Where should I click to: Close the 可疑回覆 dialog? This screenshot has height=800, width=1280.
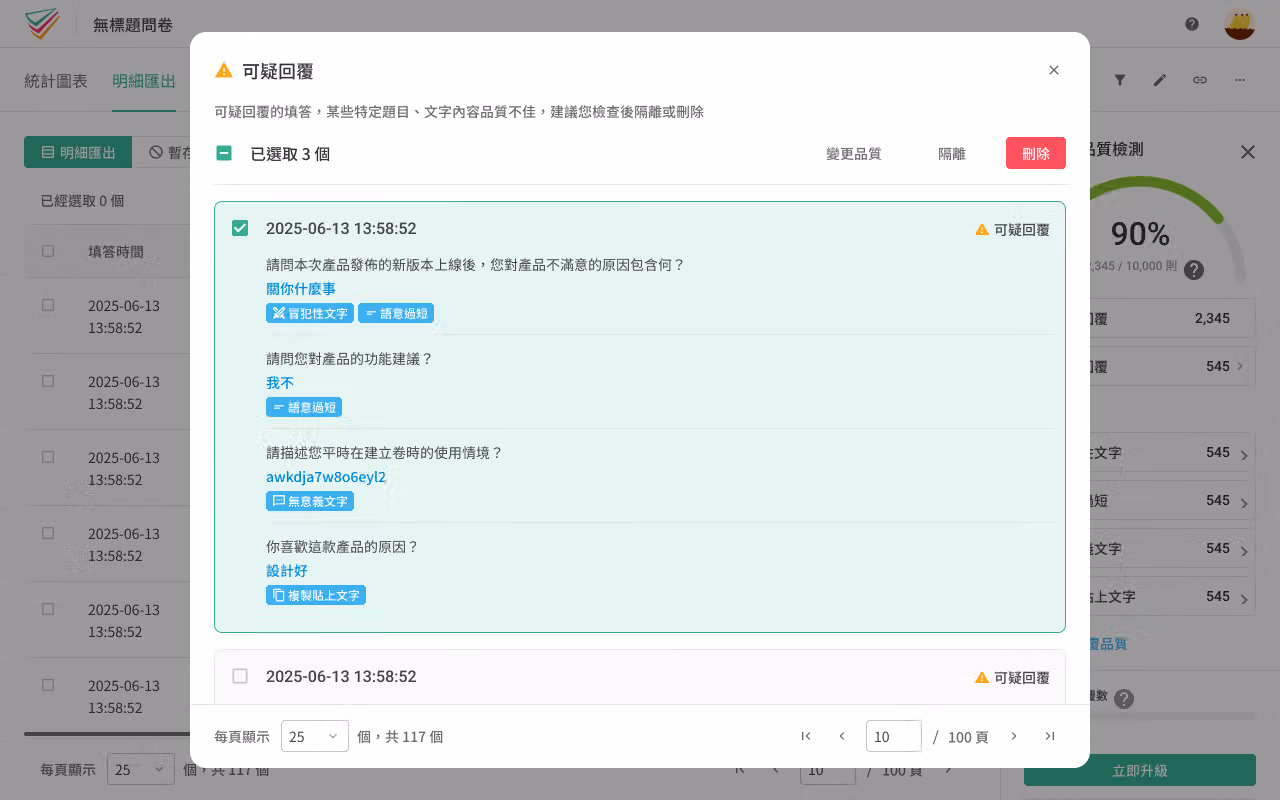pos(1054,70)
